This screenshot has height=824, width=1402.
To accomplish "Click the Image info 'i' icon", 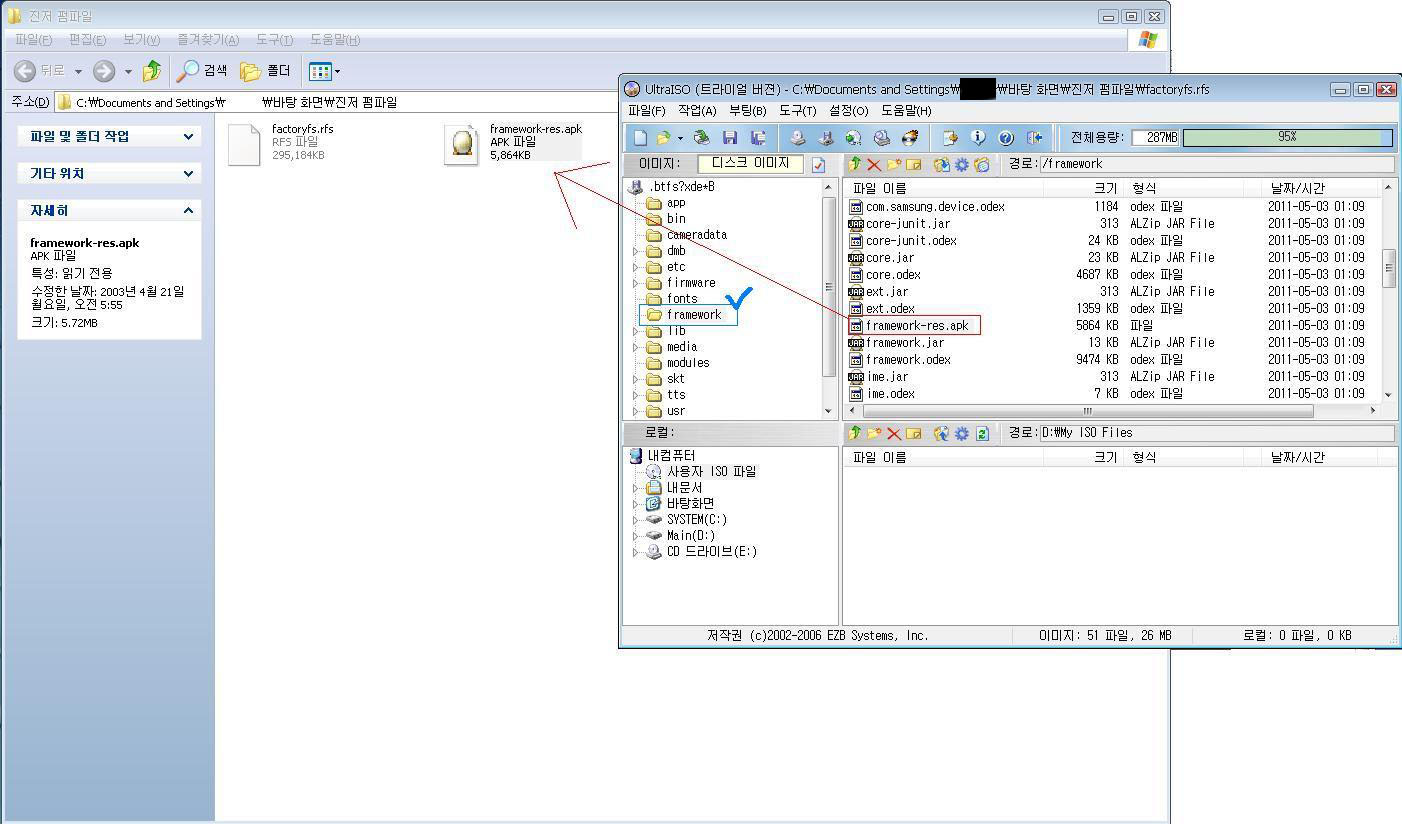I will [978, 138].
